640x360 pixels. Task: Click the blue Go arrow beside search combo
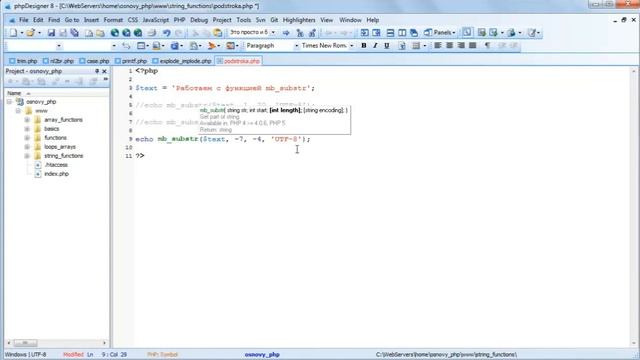click(x=286, y=33)
